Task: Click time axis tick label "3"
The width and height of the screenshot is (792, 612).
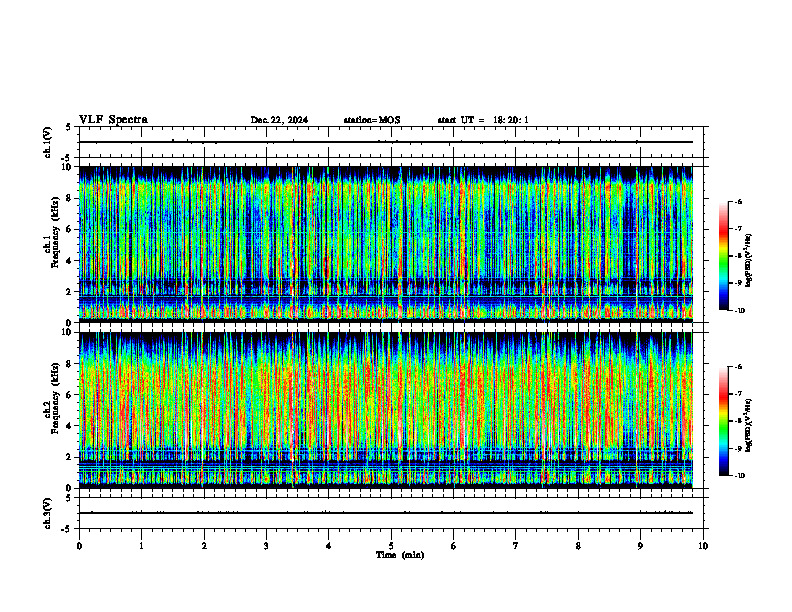Action: click(x=266, y=546)
